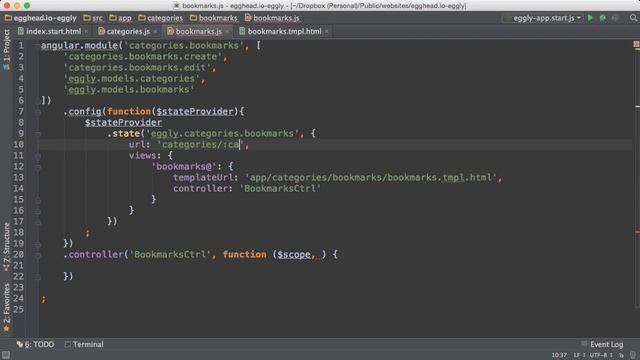
Task: Click the scrollbar stripe mark near line 7
Action: [x=637, y=106]
